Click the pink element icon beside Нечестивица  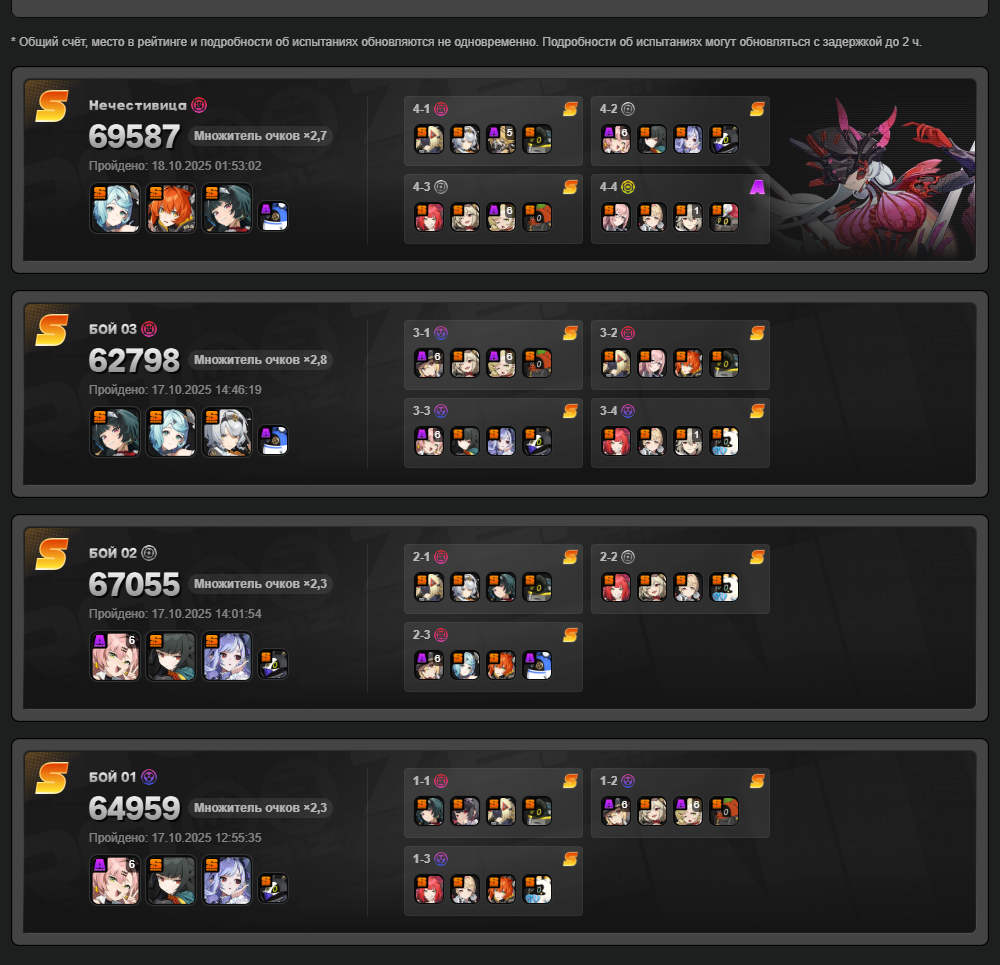[199, 105]
